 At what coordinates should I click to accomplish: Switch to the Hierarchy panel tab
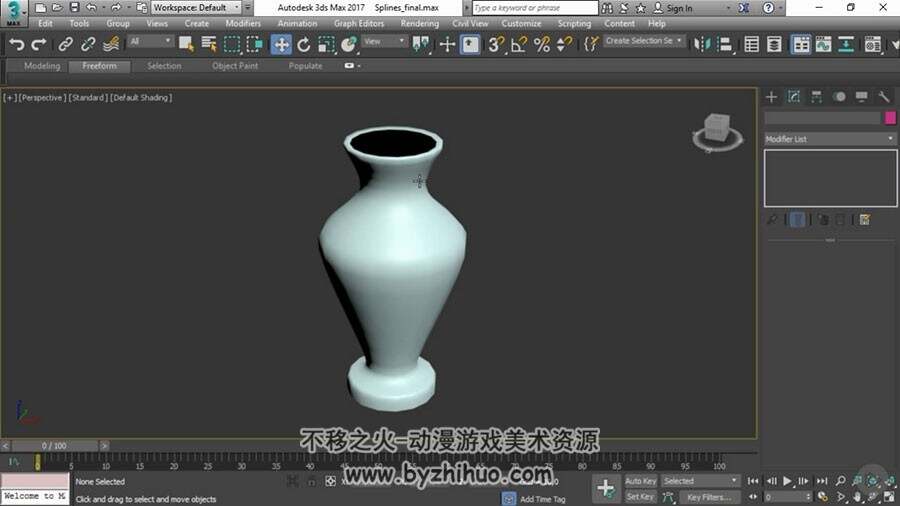(x=816, y=96)
